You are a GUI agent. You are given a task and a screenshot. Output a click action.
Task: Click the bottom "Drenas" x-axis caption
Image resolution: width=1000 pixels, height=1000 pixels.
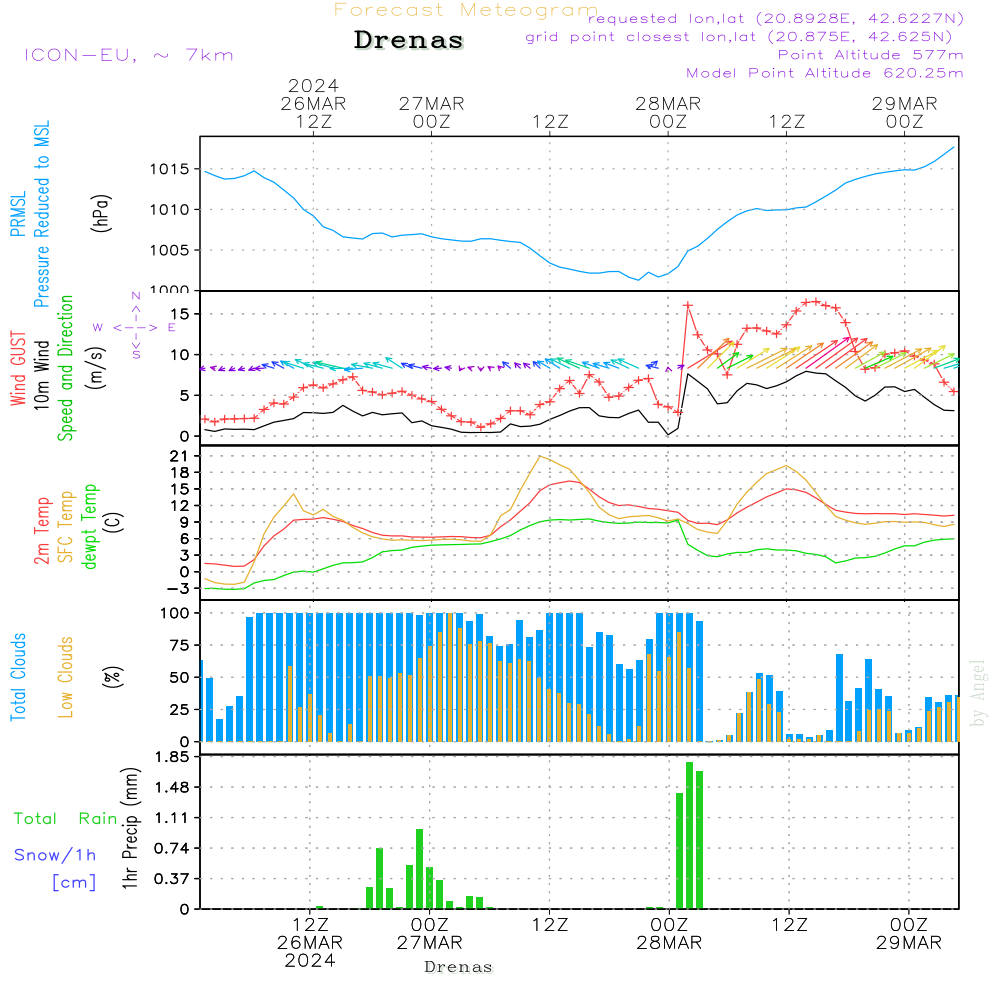coord(459,967)
